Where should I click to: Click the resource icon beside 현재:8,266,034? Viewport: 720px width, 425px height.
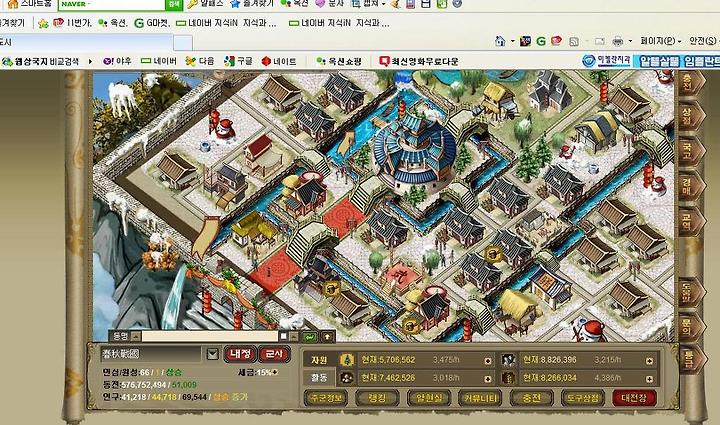[x=508, y=378]
